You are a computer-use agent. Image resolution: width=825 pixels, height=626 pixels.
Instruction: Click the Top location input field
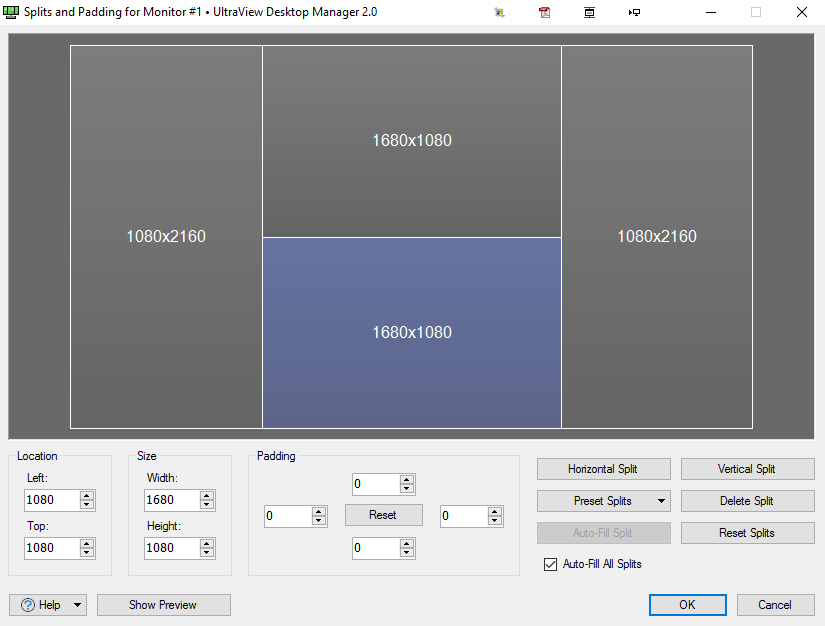52,548
